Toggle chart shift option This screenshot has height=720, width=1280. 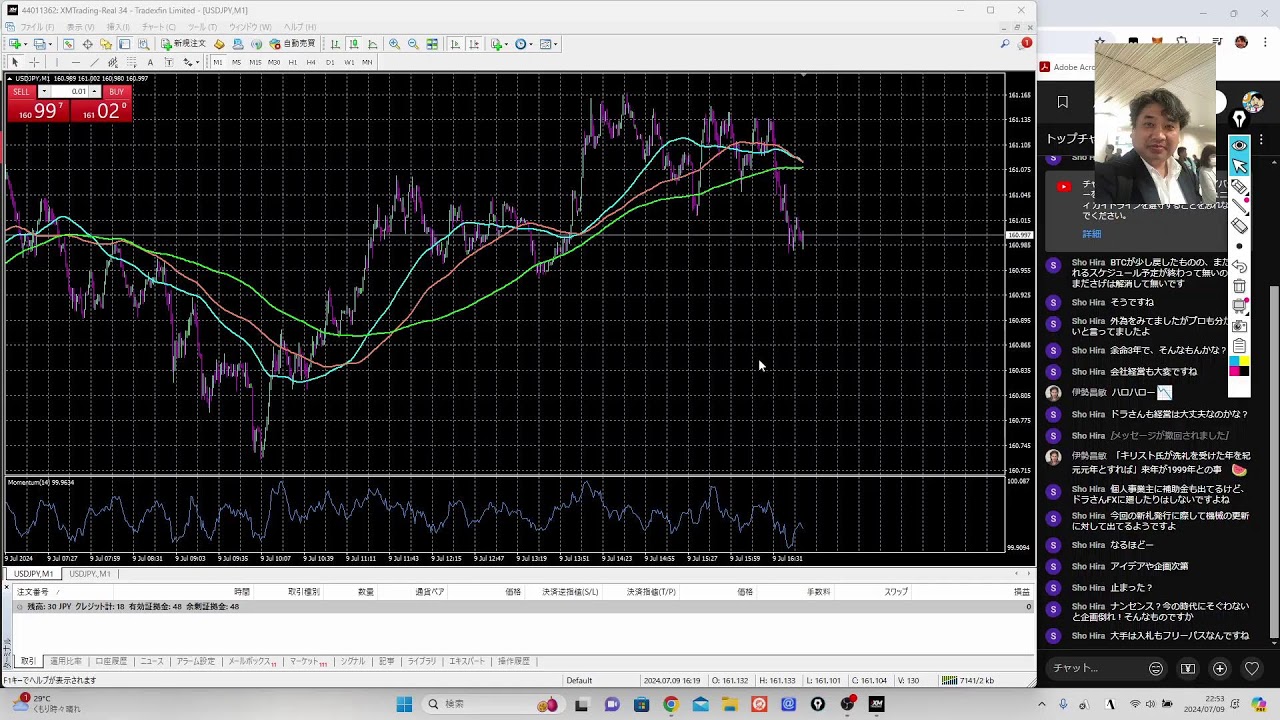click(473, 44)
